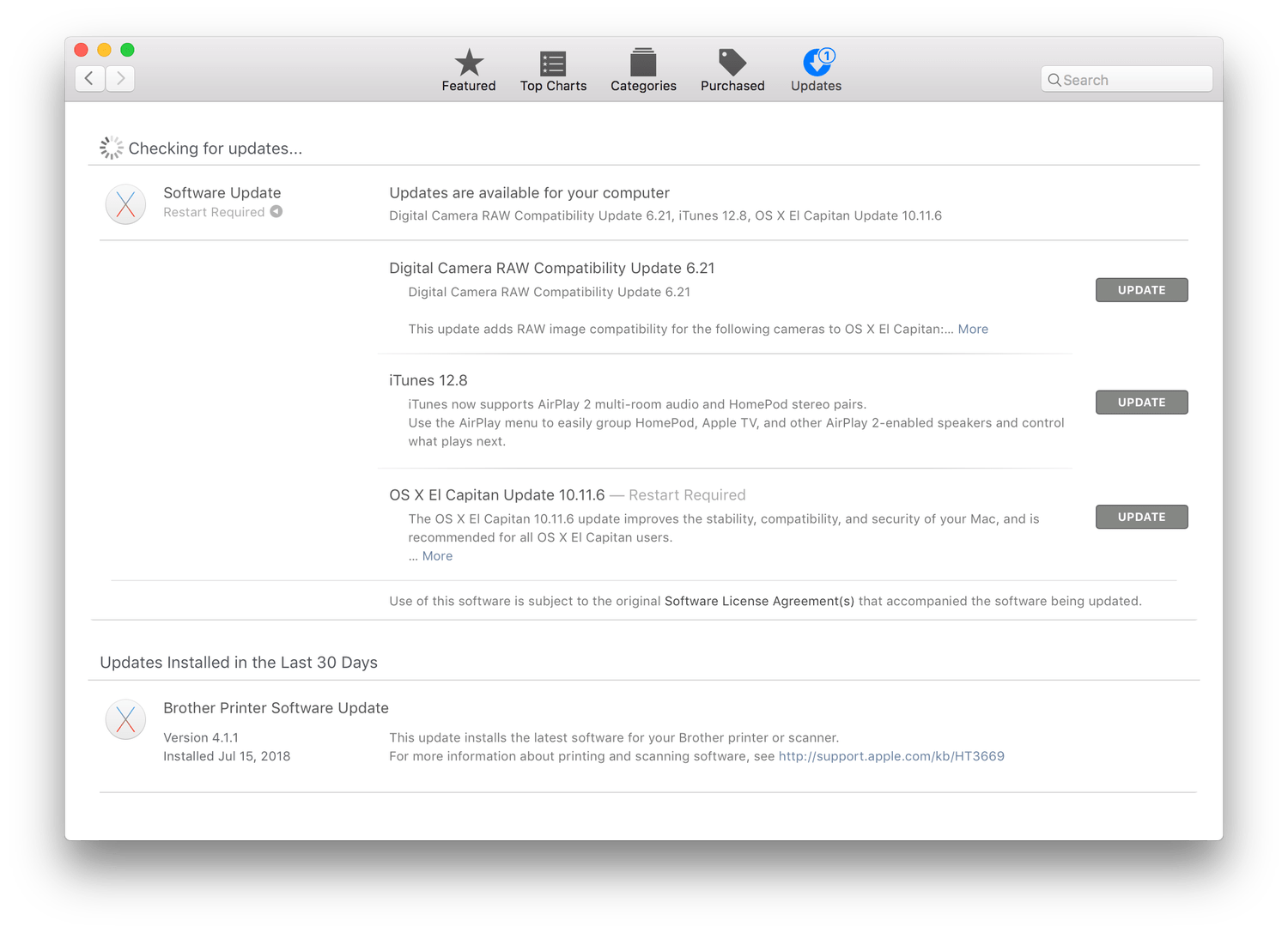Go forward with the right arrow
Image resolution: width=1288 pixels, height=933 pixels.
tap(120, 79)
